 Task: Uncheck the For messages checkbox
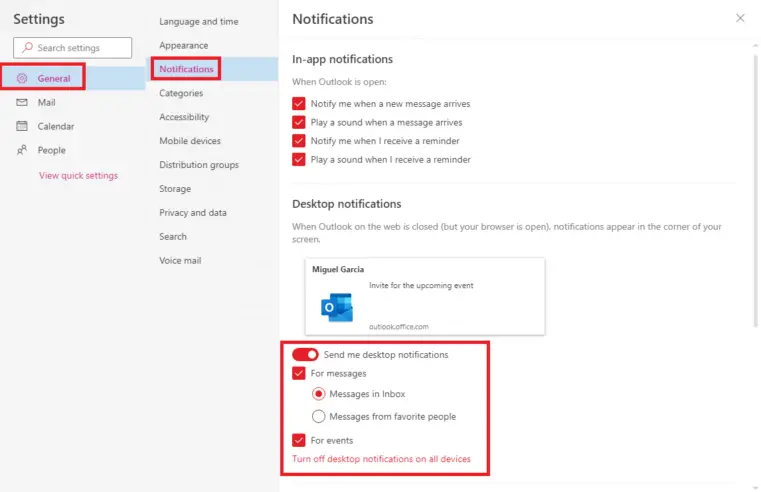[x=298, y=373]
